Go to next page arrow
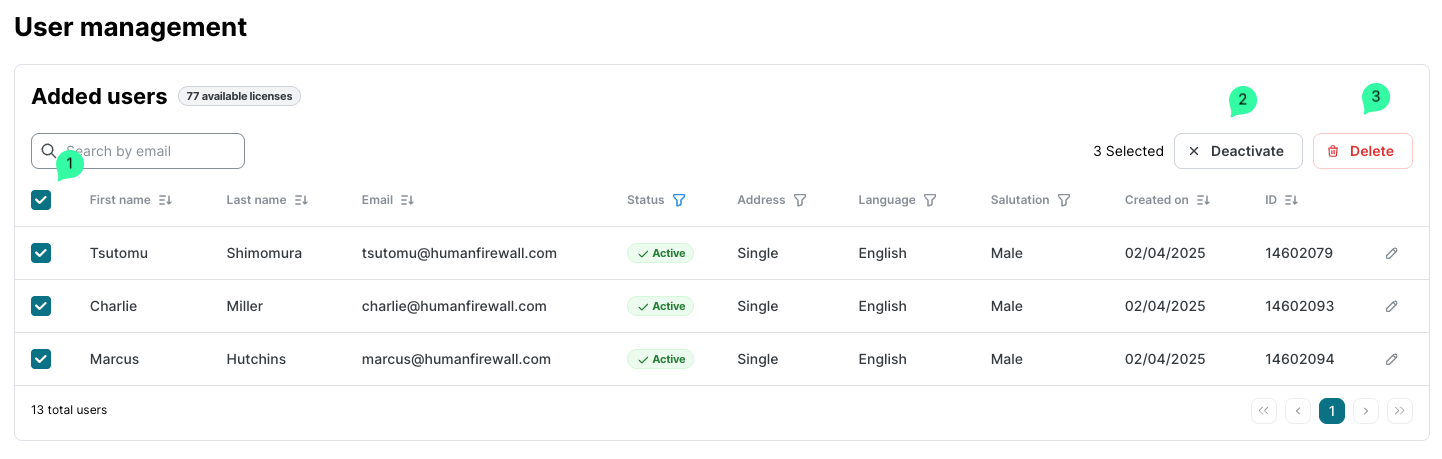Viewport: 1442px width, 459px height. (1366, 410)
